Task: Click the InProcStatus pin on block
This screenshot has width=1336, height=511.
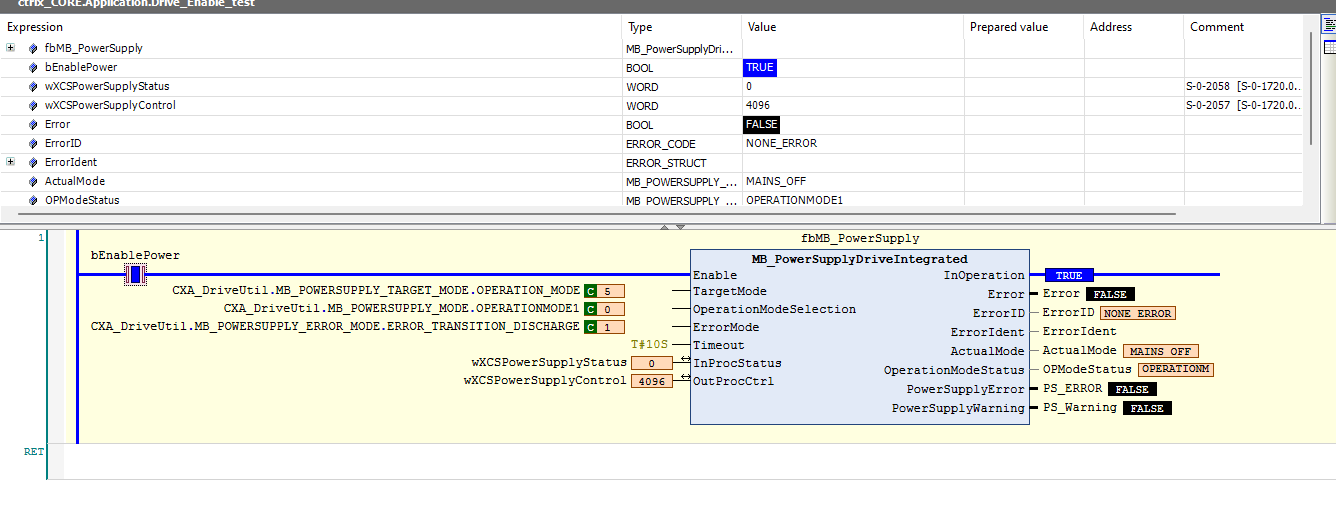Action: pos(737,363)
